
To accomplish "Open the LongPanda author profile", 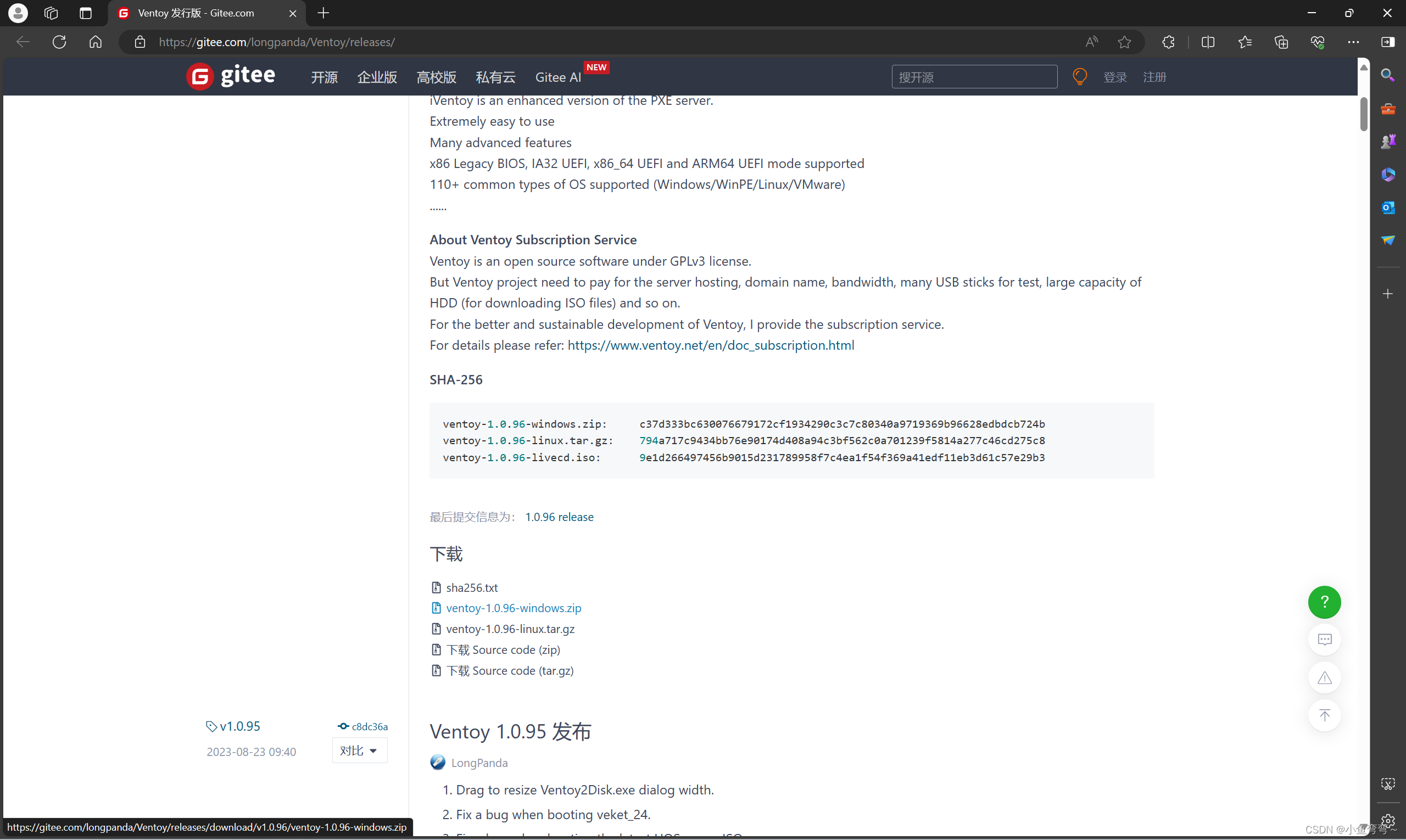I will point(479,763).
